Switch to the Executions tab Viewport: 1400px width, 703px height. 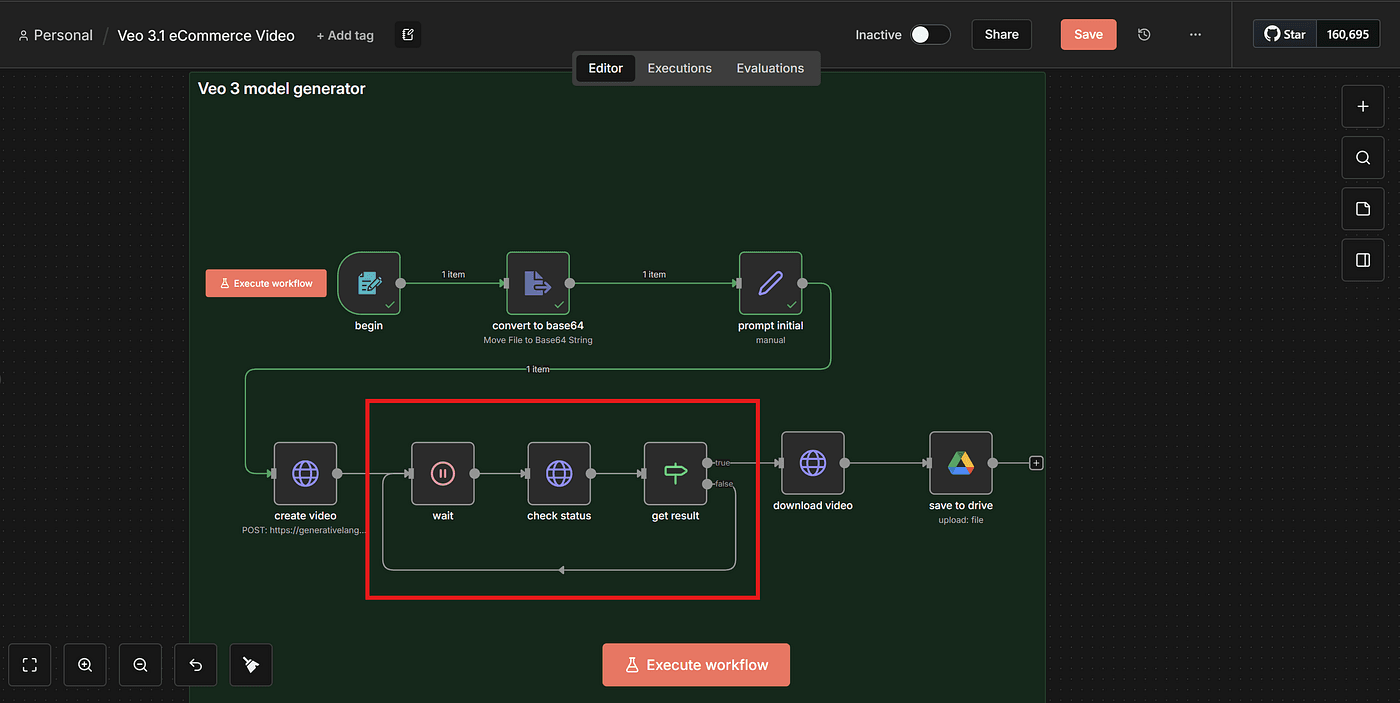679,68
